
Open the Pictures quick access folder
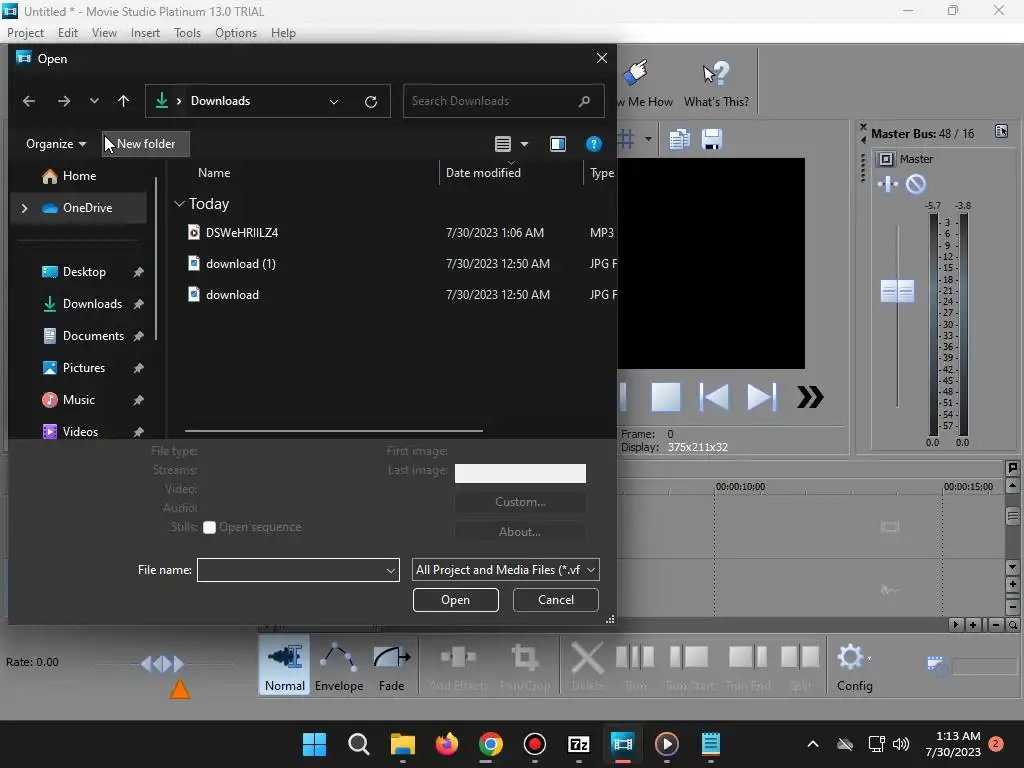click(83, 368)
